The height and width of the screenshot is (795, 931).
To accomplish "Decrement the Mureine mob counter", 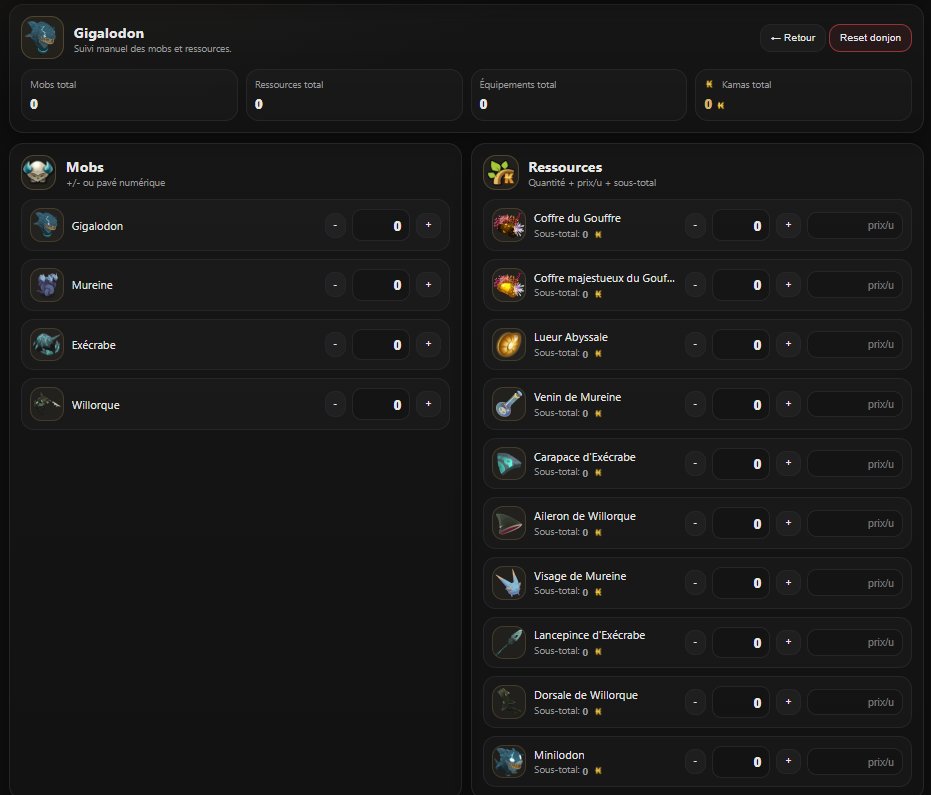I will point(335,285).
